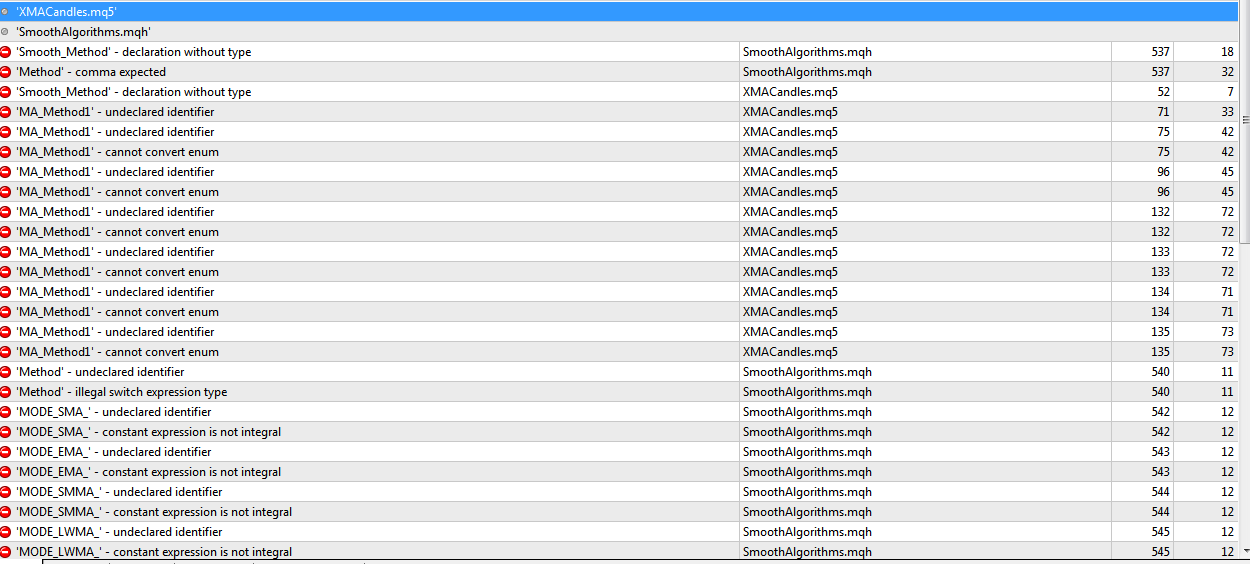Viewport: 1250px width, 564px height.
Task: Click error icon of 'Smooth_Method' row at line 52
Action: coord(6,91)
